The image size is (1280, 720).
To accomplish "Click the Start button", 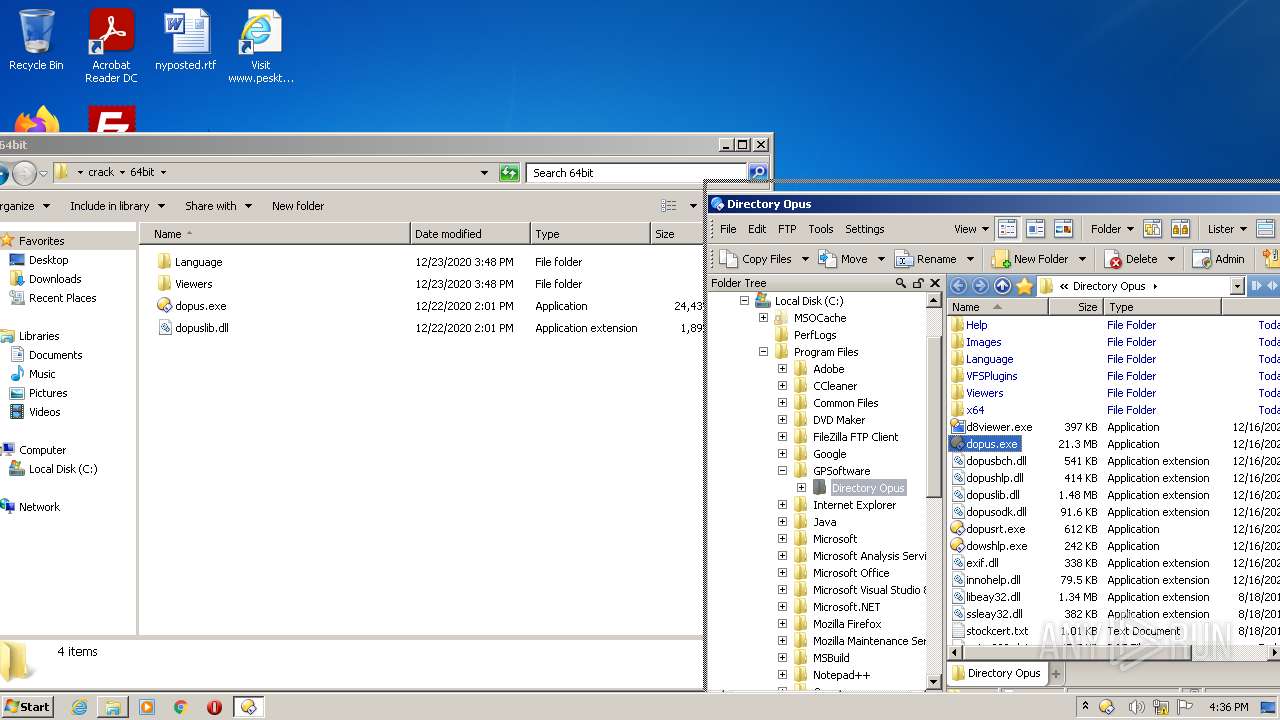I will (28, 707).
